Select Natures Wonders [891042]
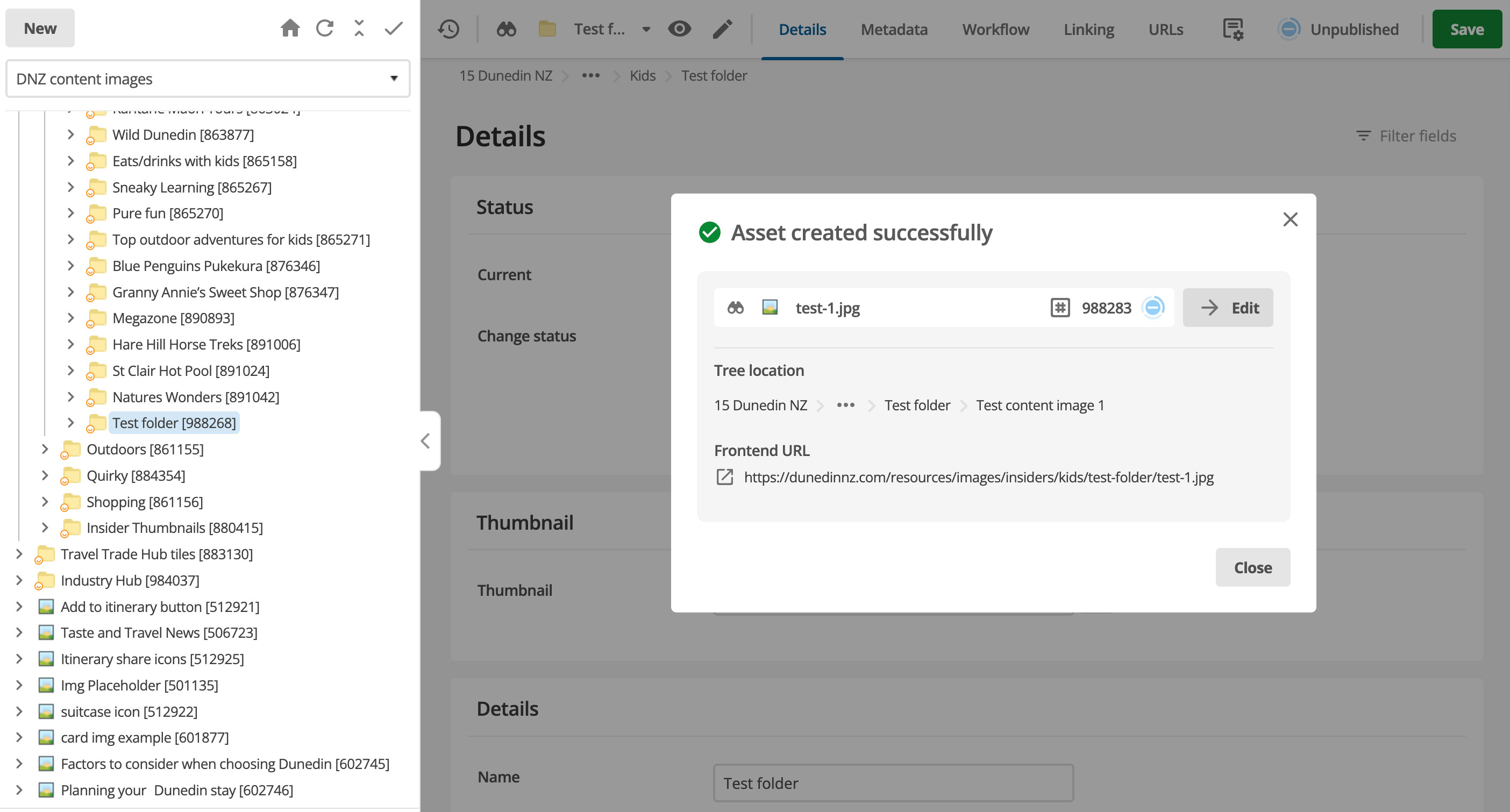The width and height of the screenshot is (1510, 812). point(195,397)
